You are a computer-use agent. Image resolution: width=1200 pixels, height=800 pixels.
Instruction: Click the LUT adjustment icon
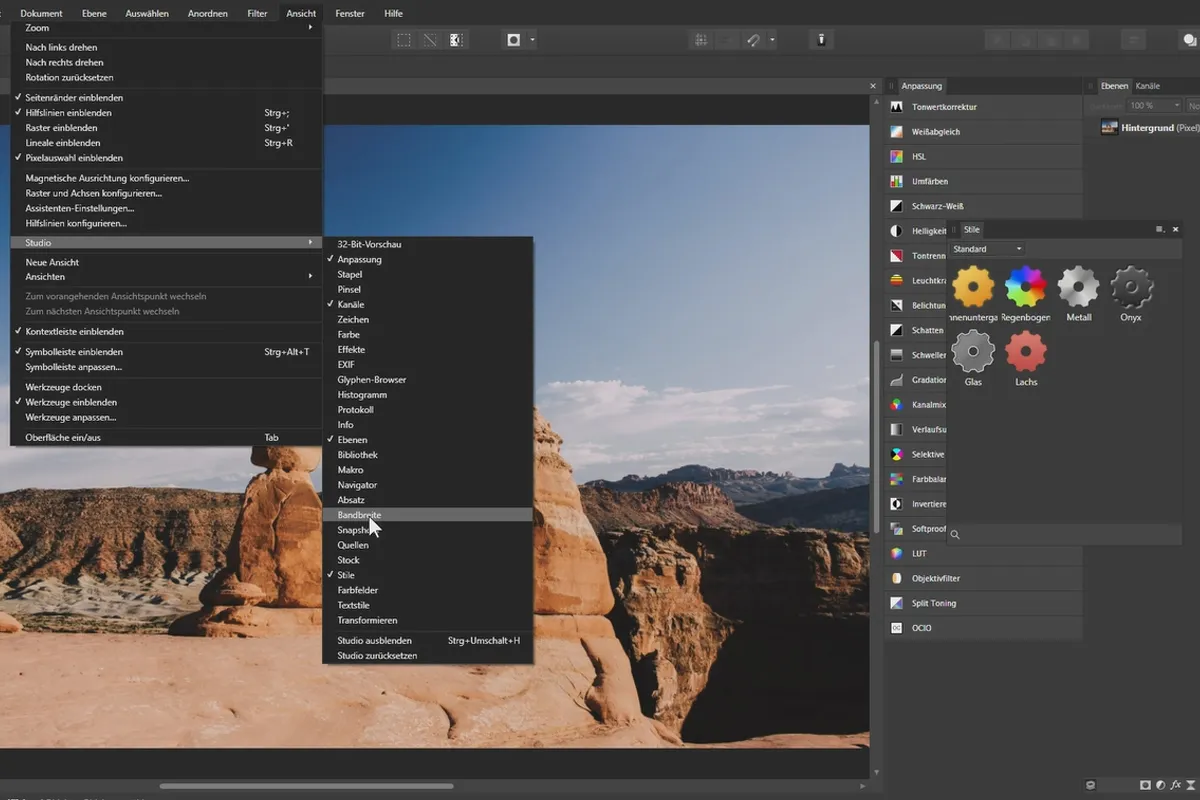pyautogui.click(x=897, y=553)
